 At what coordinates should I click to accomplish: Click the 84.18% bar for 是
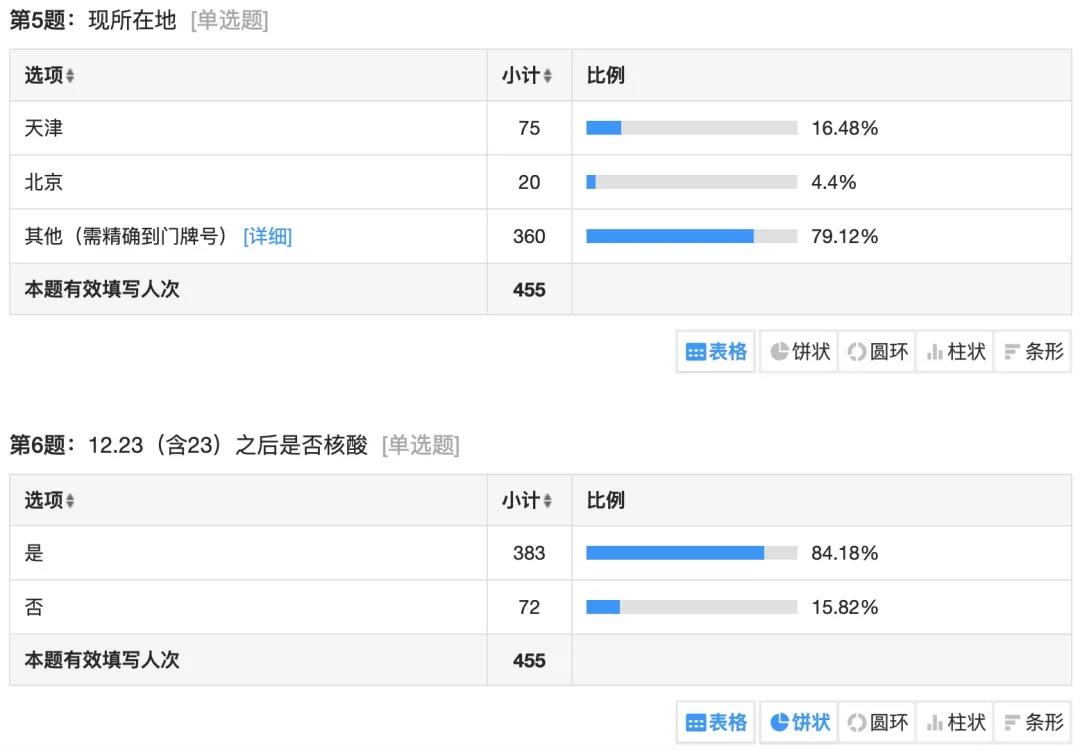[x=691, y=553]
